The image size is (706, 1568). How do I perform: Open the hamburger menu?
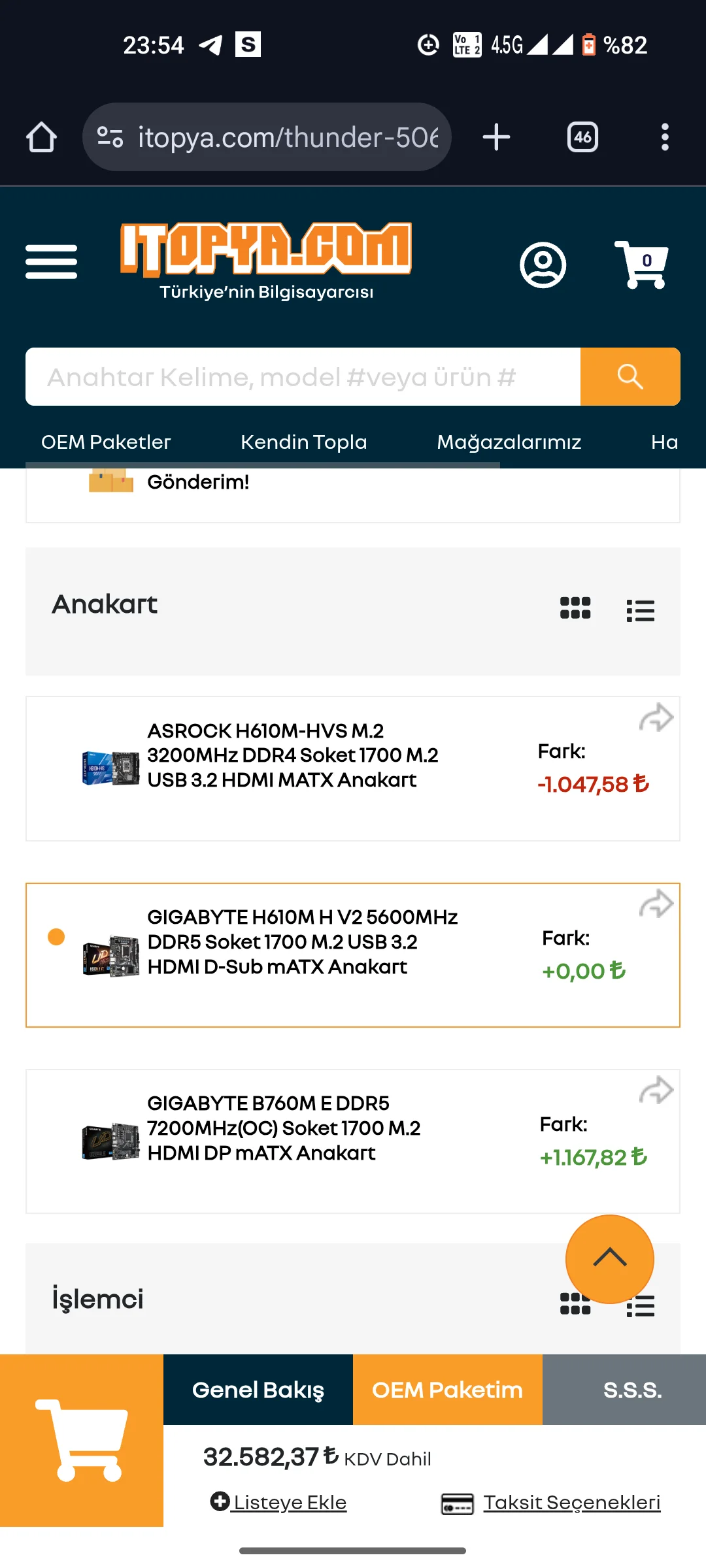pyautogui.click(x=51, y=262)
